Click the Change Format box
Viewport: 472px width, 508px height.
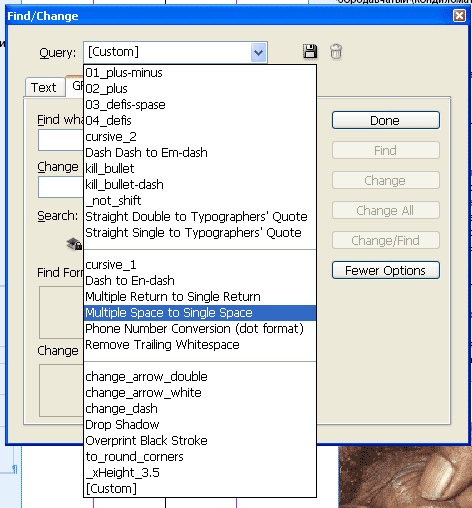tap(61, 390)
